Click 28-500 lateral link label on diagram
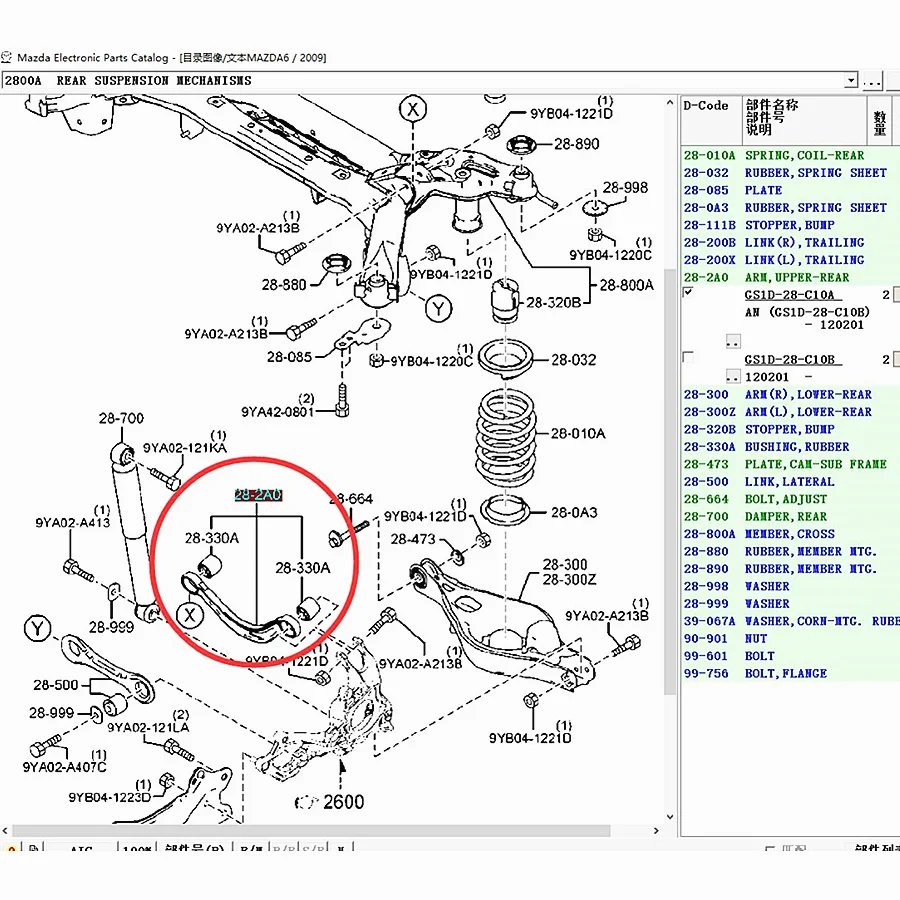 pos(56,685)
